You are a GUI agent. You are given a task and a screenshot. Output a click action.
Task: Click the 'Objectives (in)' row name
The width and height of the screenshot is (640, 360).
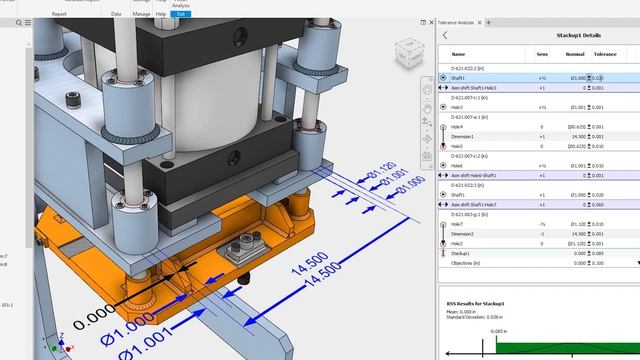pos(465,263)
